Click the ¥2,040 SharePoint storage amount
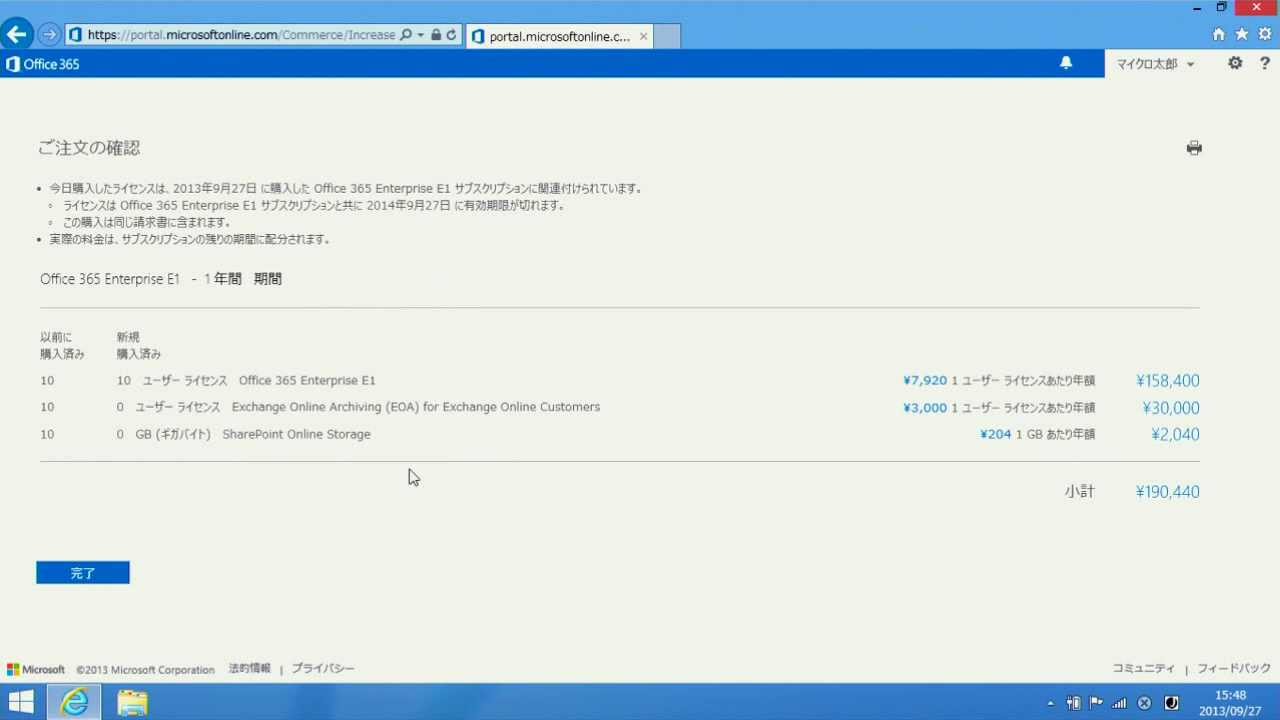Screen dimensions: 1280x720 coord(1175,434)
